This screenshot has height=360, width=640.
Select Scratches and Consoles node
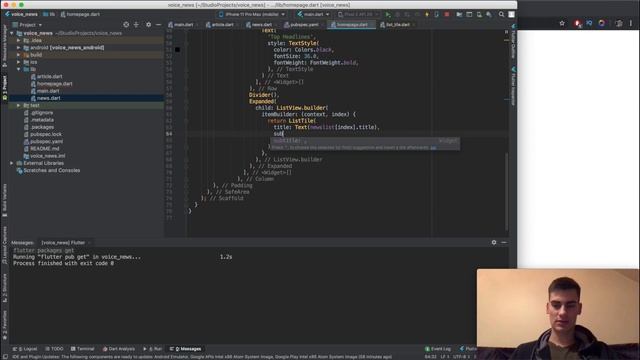[x=51, y=171]
